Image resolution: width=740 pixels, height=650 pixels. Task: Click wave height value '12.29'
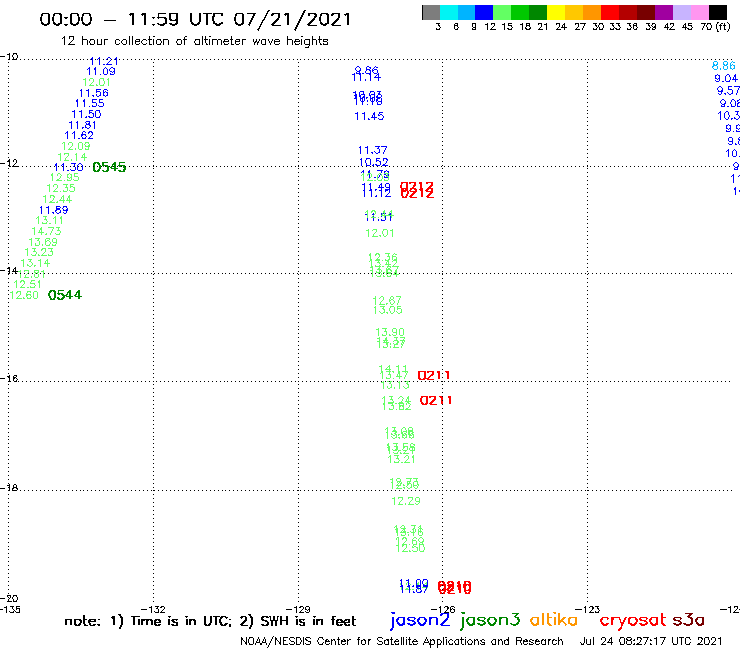406,501
